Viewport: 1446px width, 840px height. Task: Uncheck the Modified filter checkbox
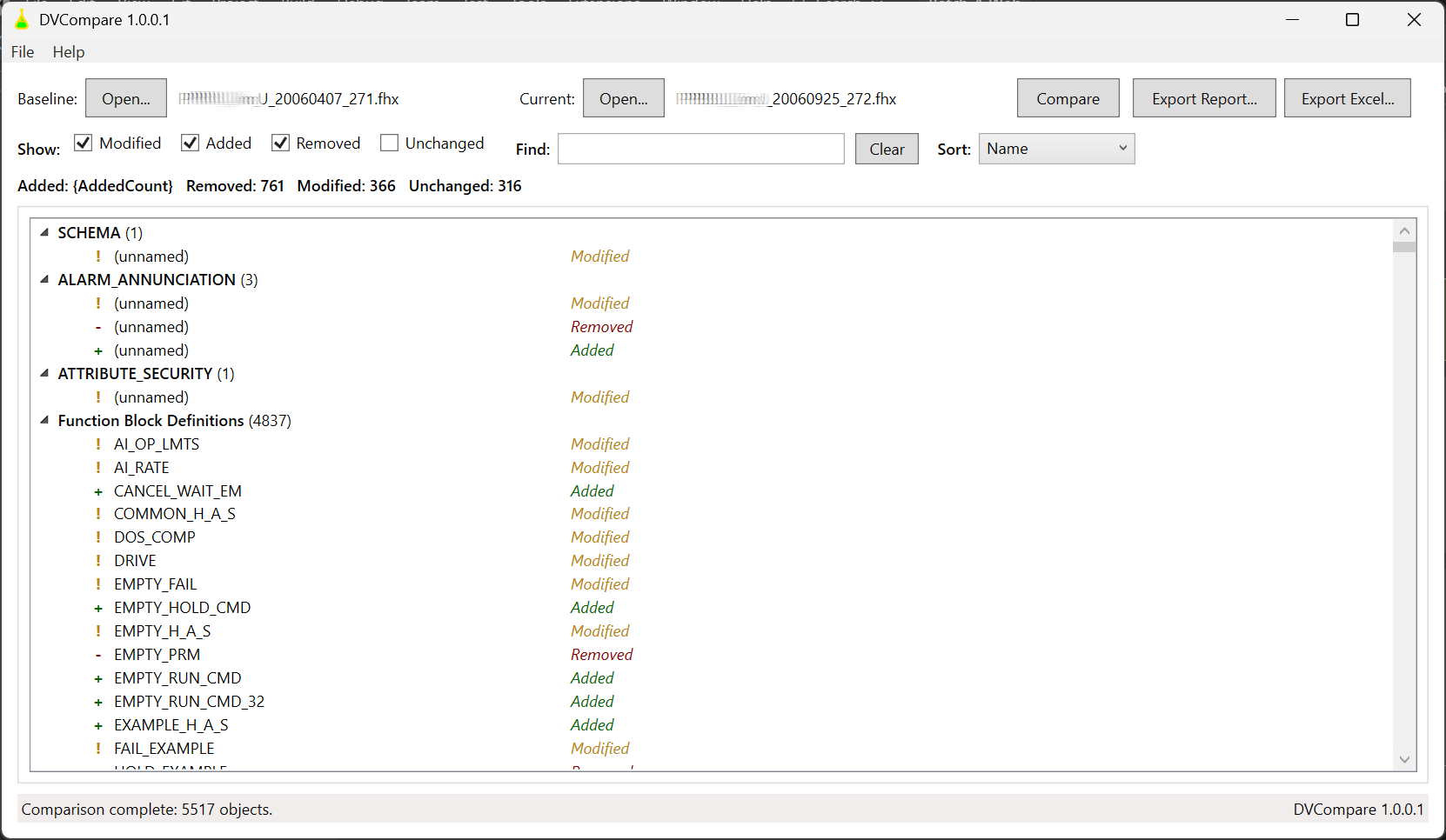tap(83, 143)
